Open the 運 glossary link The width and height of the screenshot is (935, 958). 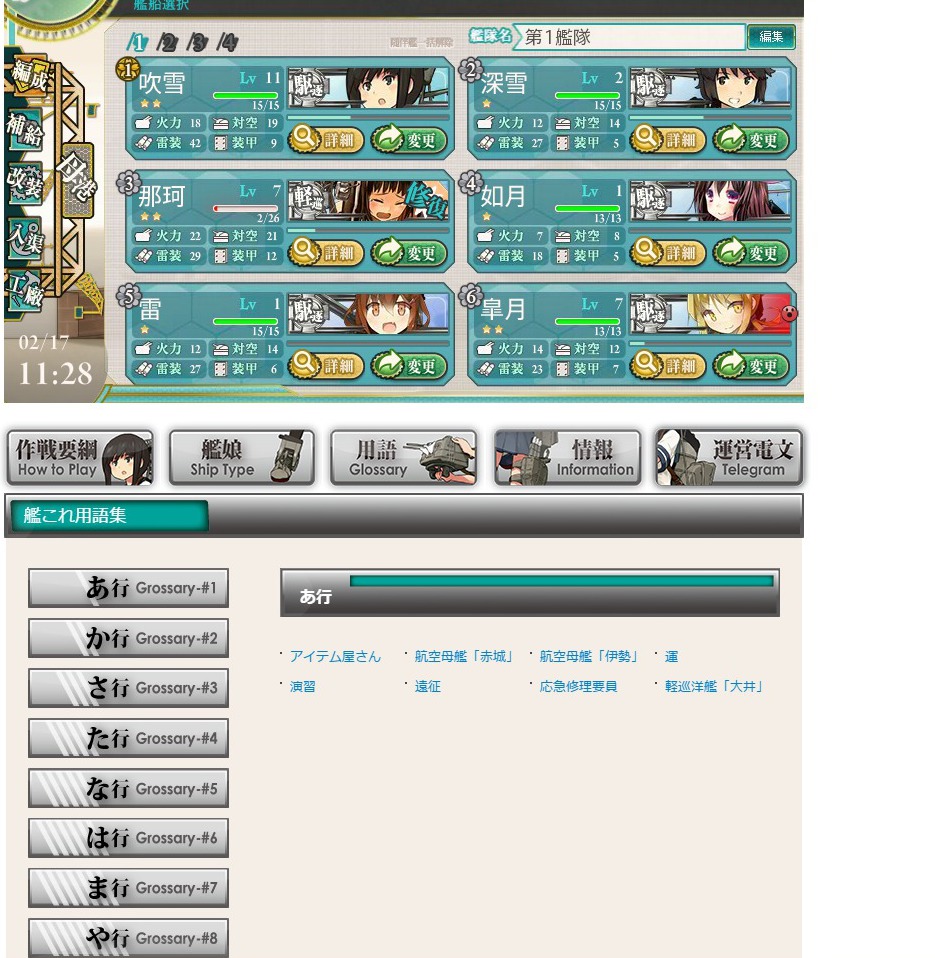pyautogui.click(x=672, y=656)
